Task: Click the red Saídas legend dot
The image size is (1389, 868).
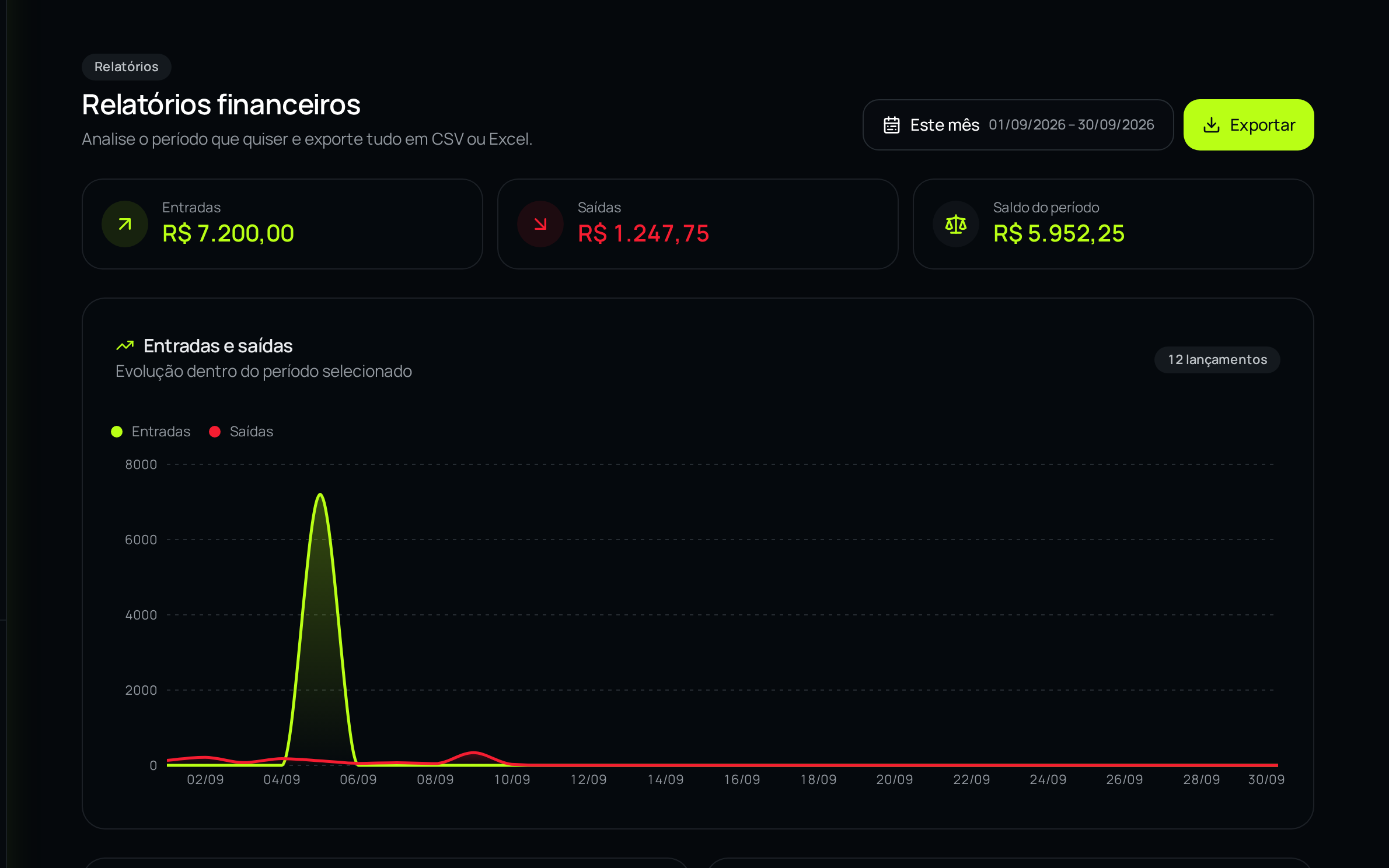Action: click(215, 432)
